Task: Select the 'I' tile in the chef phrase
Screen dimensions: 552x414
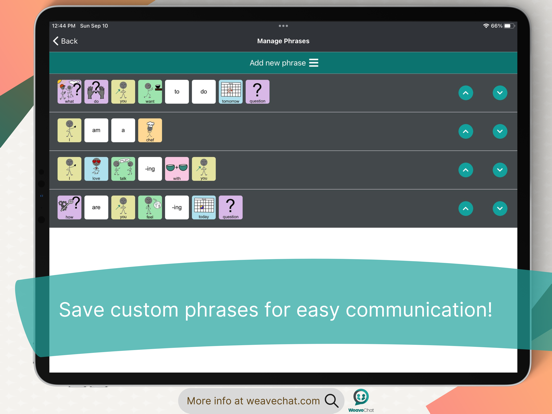Action: point(69,130)
